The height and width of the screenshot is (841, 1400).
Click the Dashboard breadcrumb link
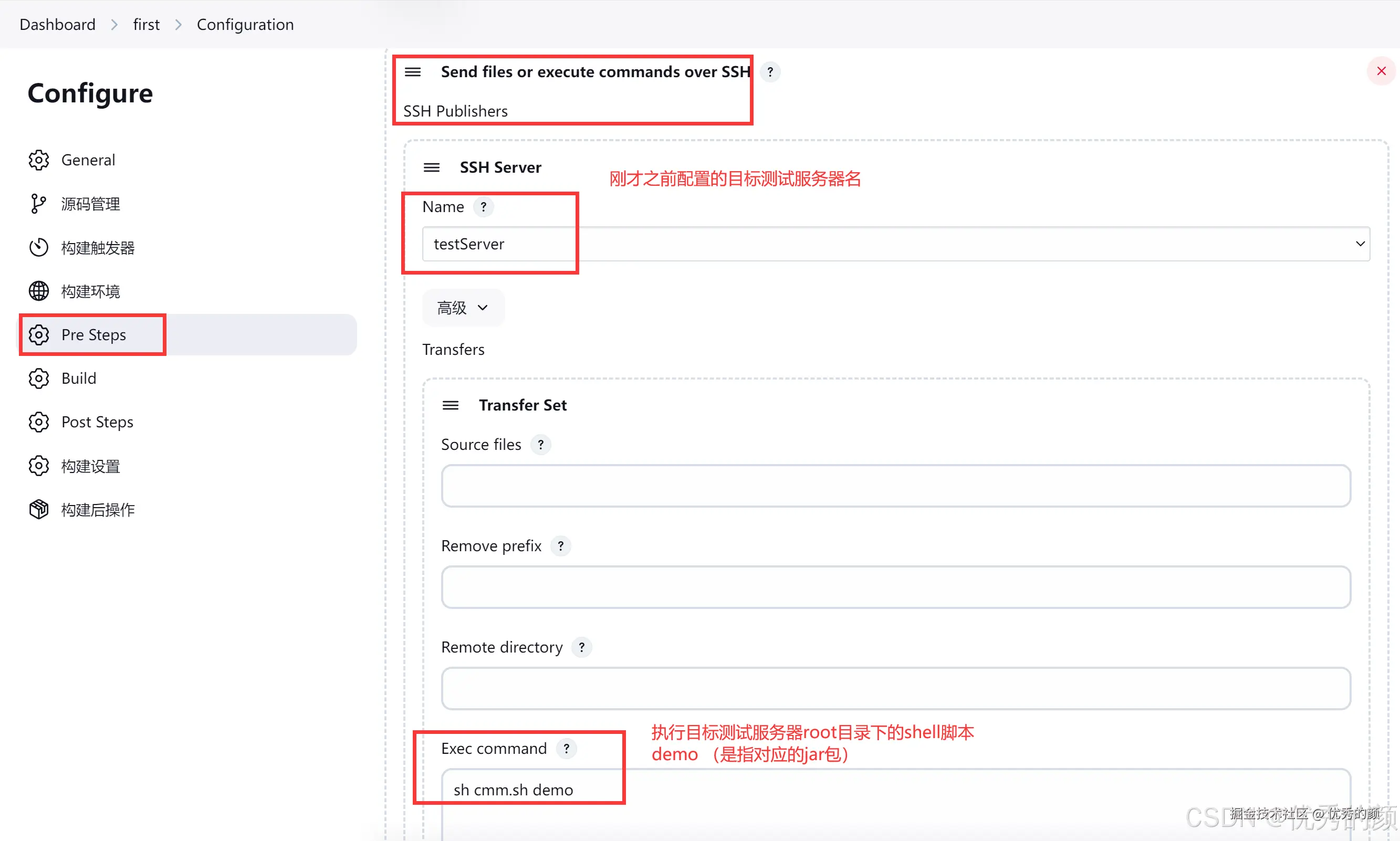(57, 24)
